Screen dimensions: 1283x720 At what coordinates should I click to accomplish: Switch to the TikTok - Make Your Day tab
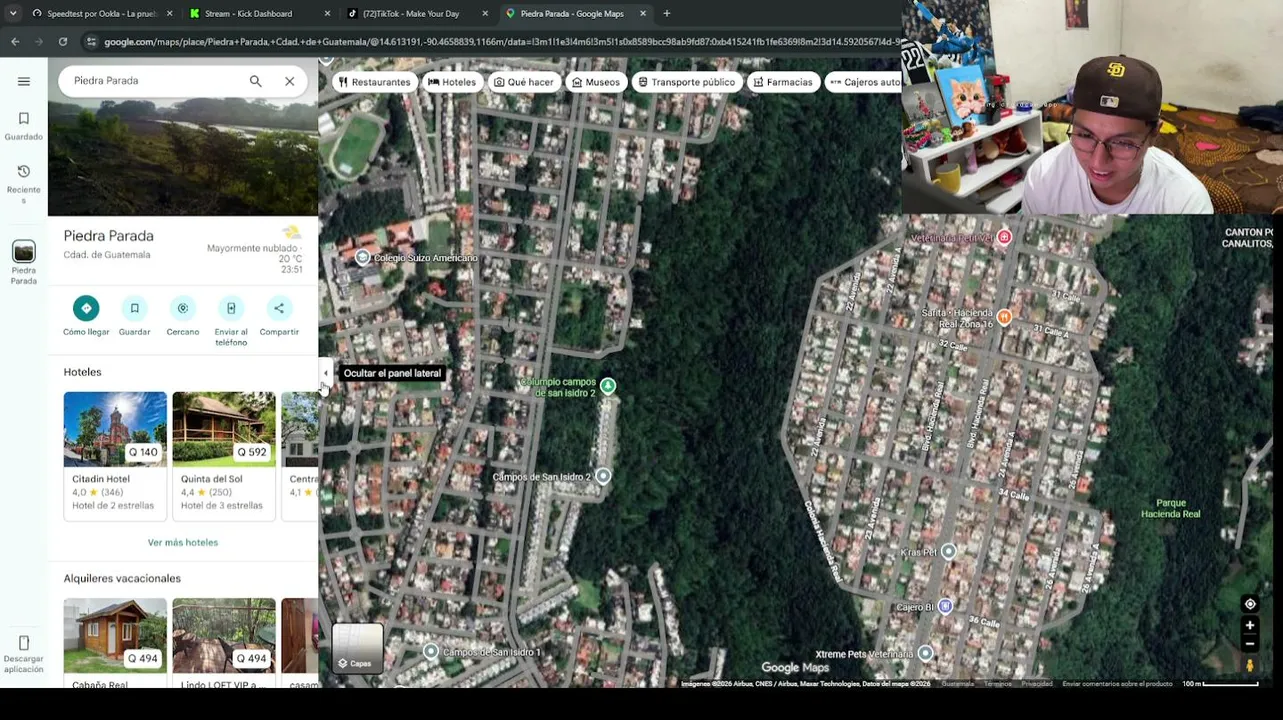click(416, 14)
